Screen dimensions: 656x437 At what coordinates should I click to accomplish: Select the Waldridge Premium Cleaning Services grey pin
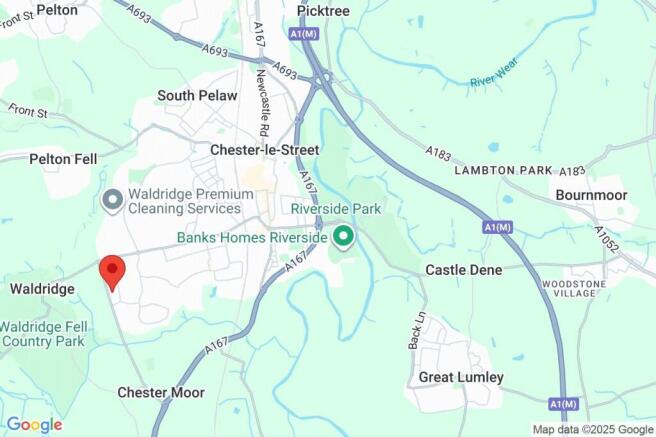[113, 201]
